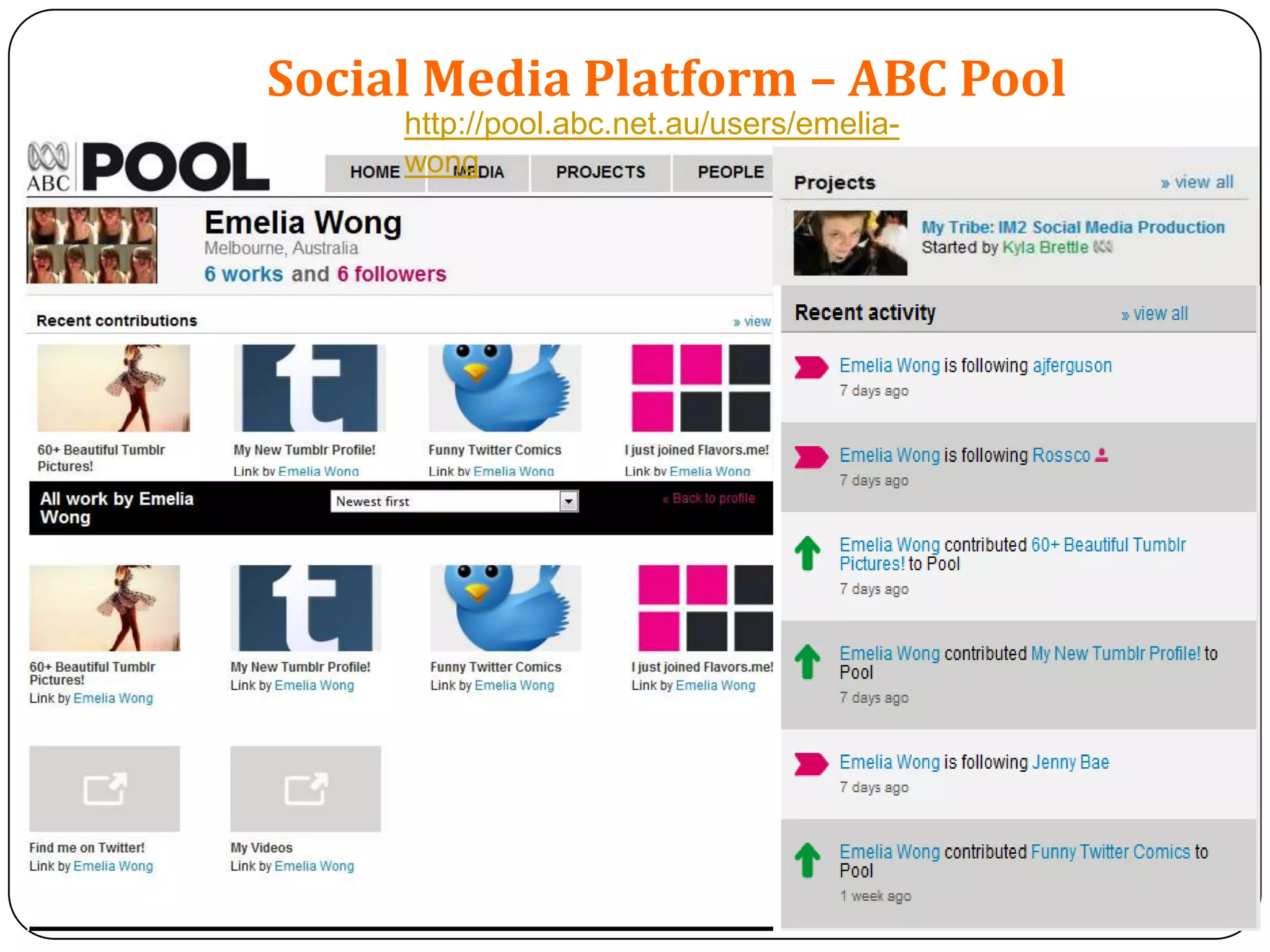1270x952 pixels.
Task: Click Flavors.me squares thumbnail in All work
Action: [706, 608]
